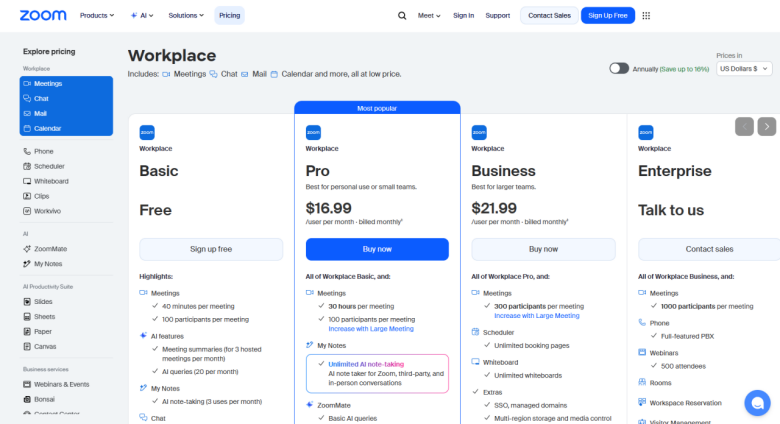Click the $21.99 Business price
The height and width of the screenshot is (424, 780).
click(494, 208)
